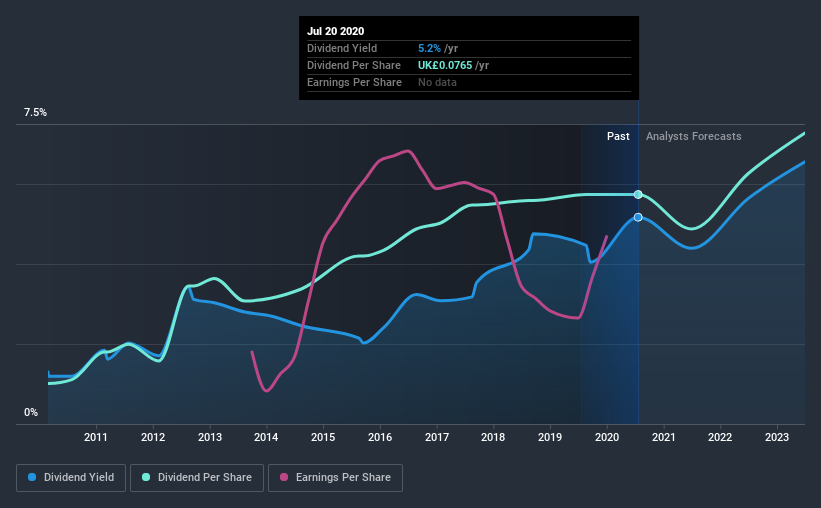
Task: Click the 2013 x-axis label
Action: (209, 437)
